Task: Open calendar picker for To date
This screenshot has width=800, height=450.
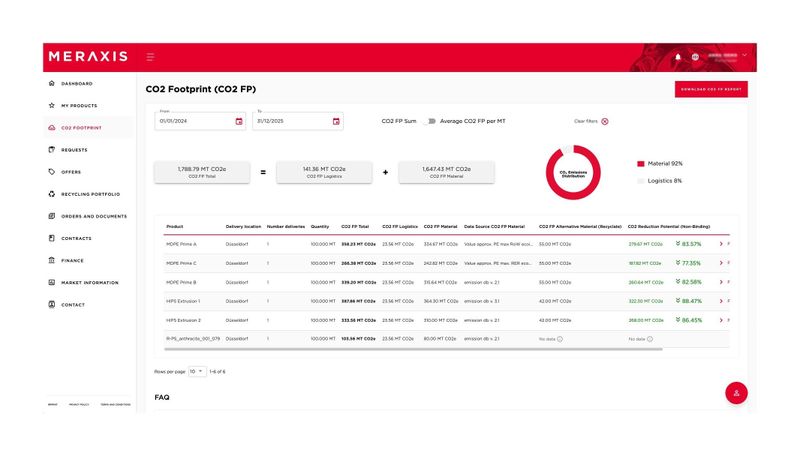Action: 335,121
